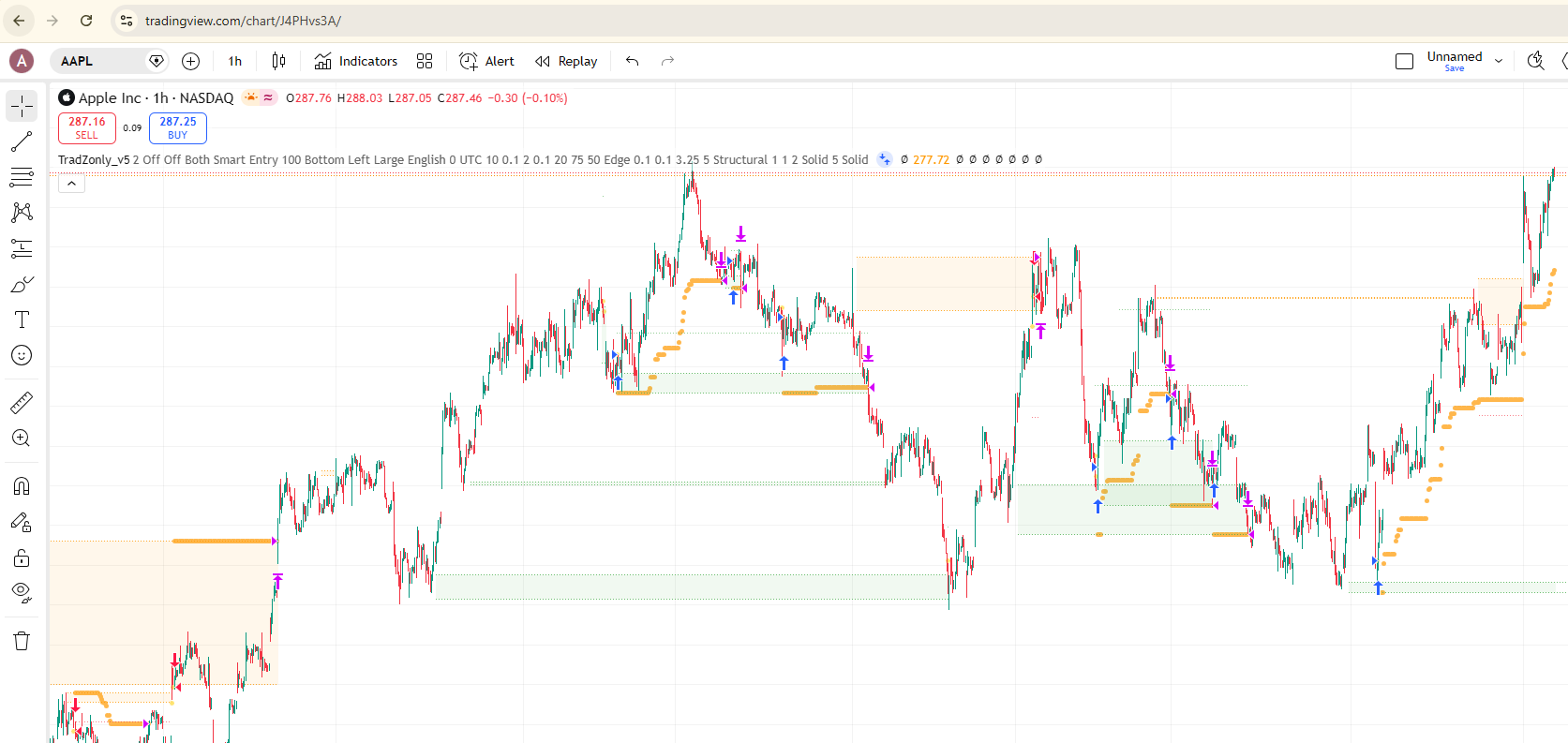1568x743 pixels.
Task: Click the diamond icon beside AAPL
Action: 157,61
